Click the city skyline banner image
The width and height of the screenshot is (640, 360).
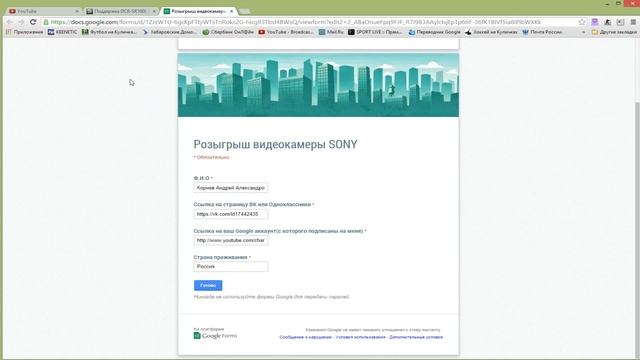[x=318, y=85]
